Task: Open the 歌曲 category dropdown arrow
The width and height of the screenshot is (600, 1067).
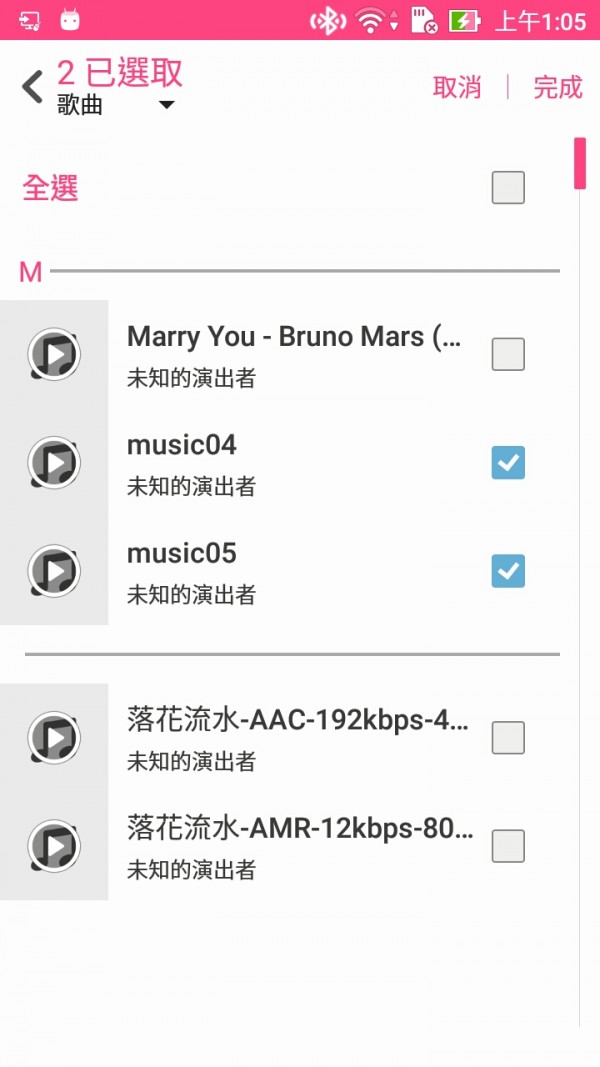Action: tap(166, 105)
